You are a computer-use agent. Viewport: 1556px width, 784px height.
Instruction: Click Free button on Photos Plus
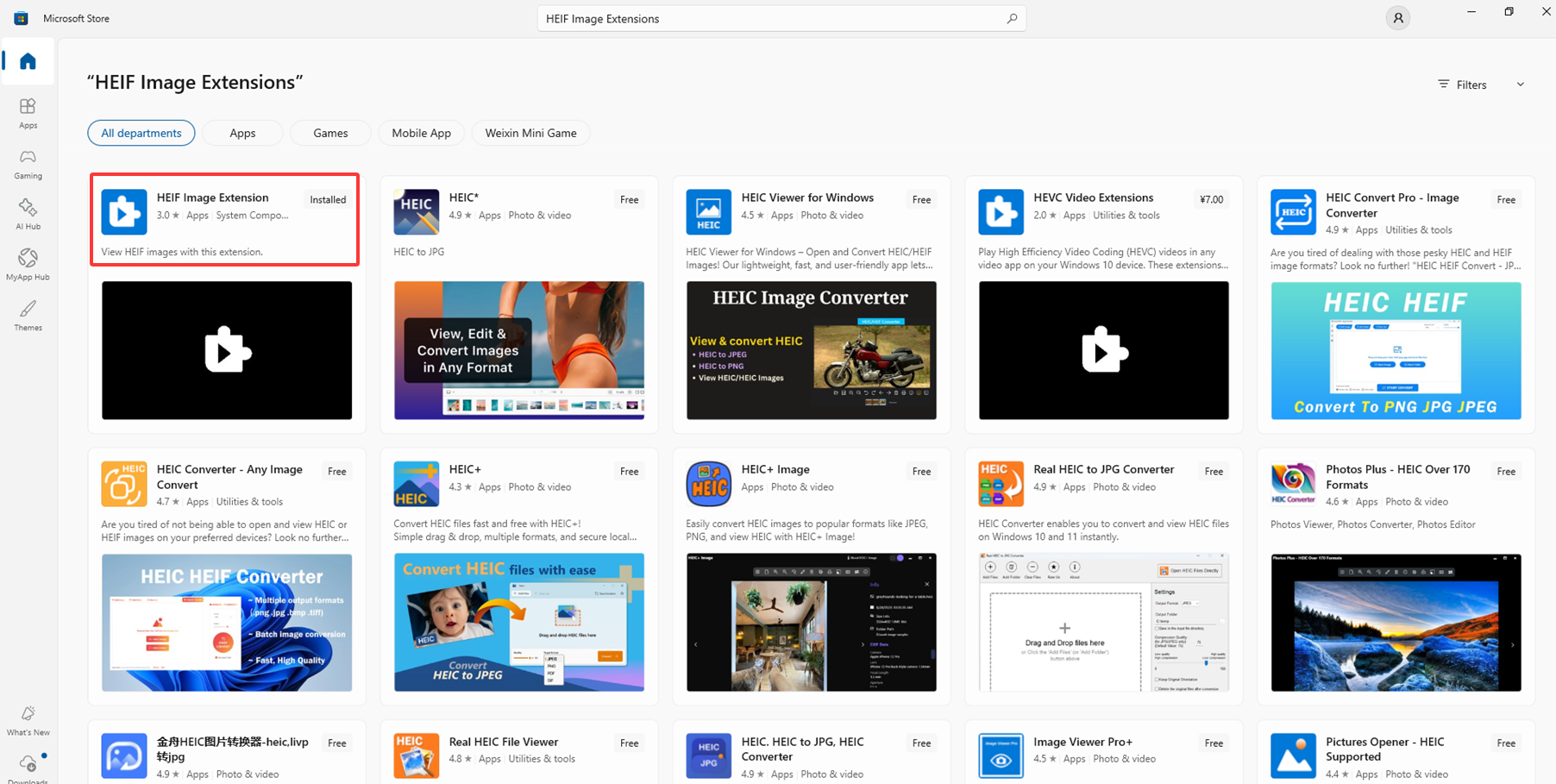1507,471
